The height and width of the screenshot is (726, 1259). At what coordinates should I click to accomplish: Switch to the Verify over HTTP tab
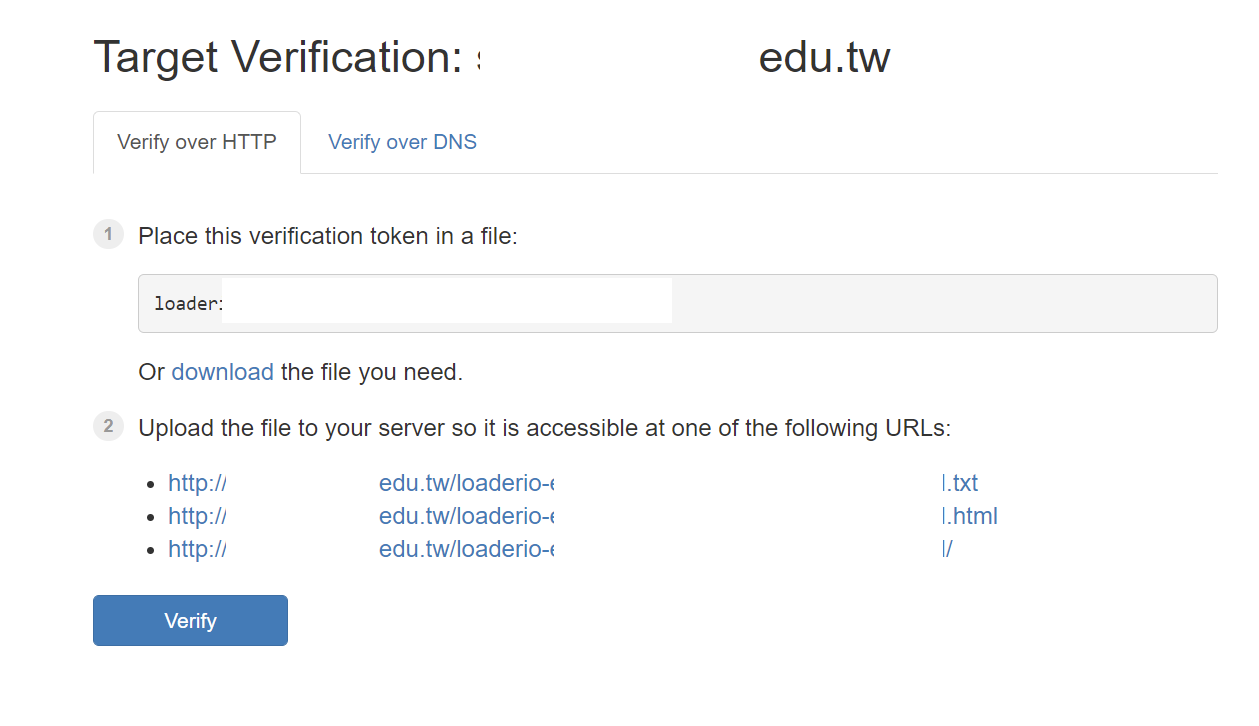click(197, 142)
